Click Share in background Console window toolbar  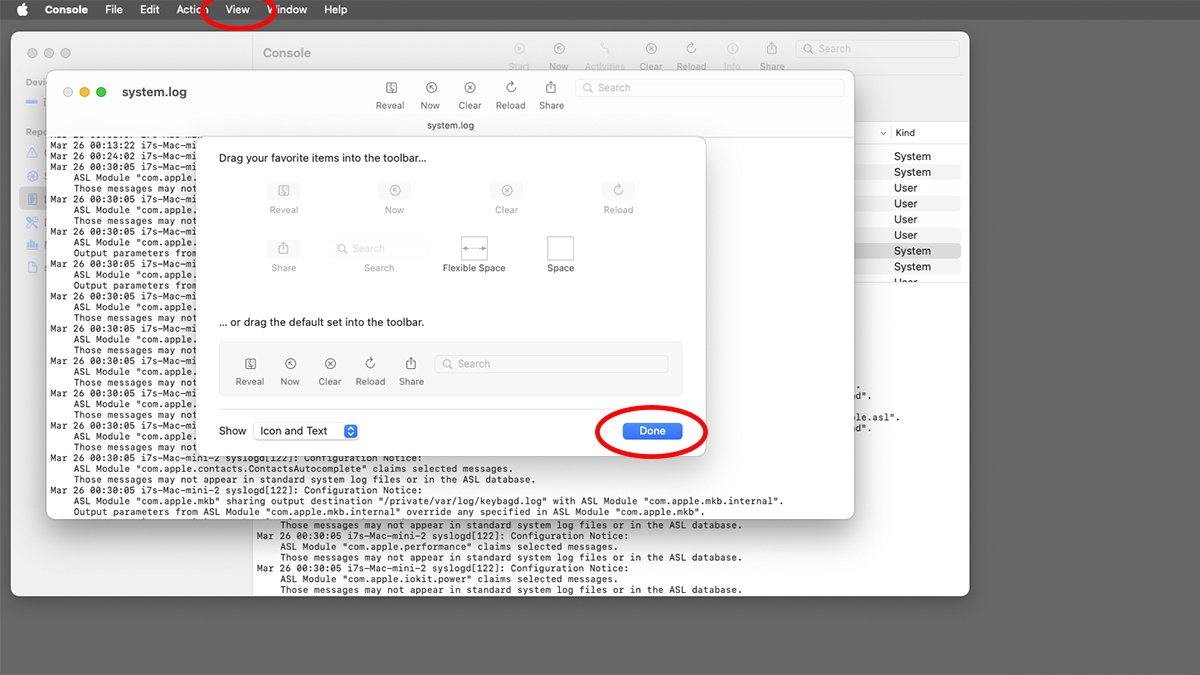(772, 55)
